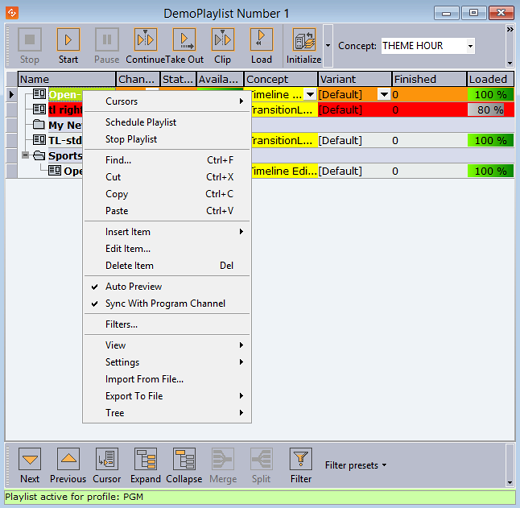The height and width of the screenshot is (508, 520).
Task: Click the Take Out icon
Action: 184,40
